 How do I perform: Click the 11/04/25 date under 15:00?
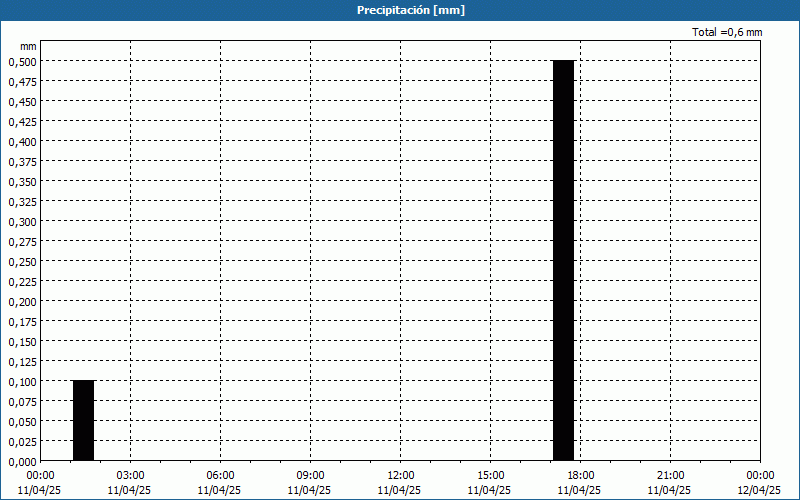489,490
